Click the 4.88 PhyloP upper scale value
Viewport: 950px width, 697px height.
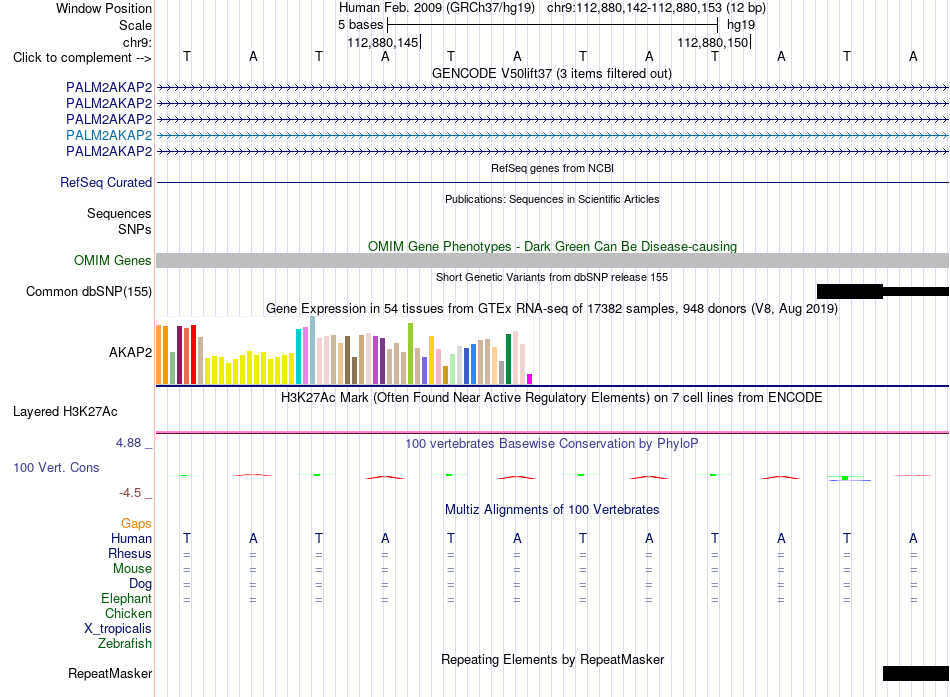(x=128, y=443)
